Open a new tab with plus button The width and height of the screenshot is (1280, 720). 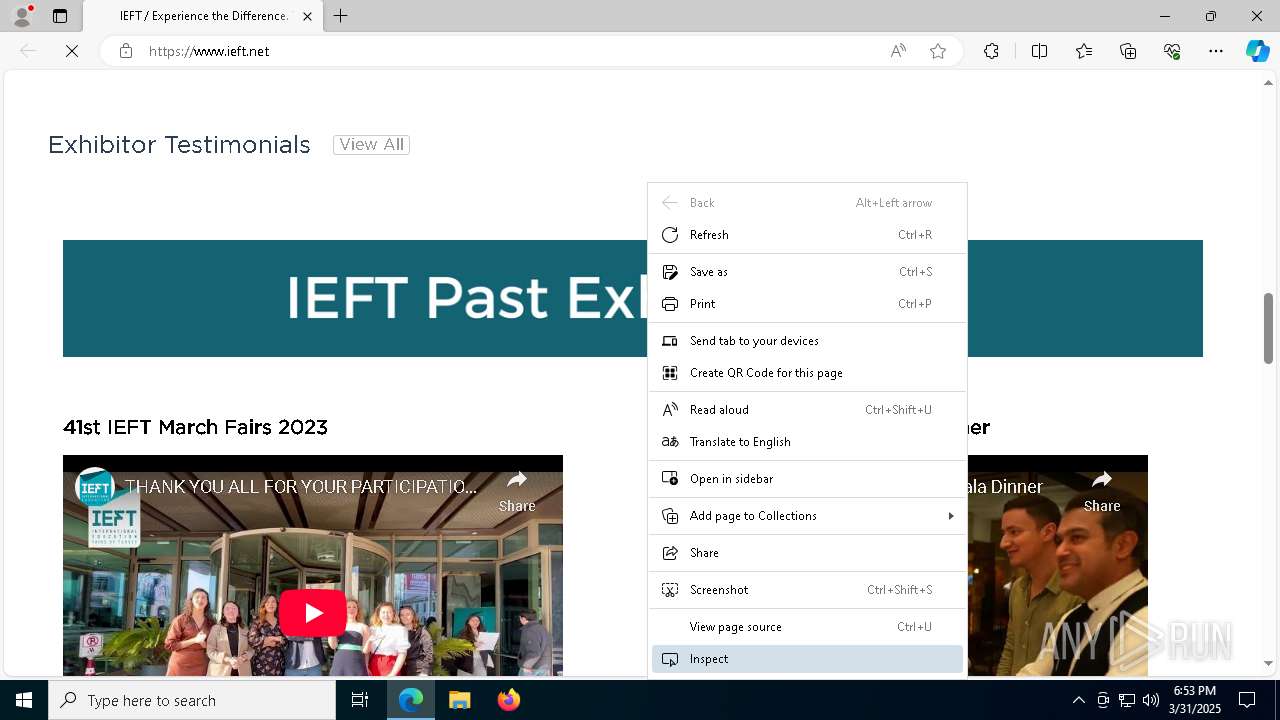pos(341,16)
